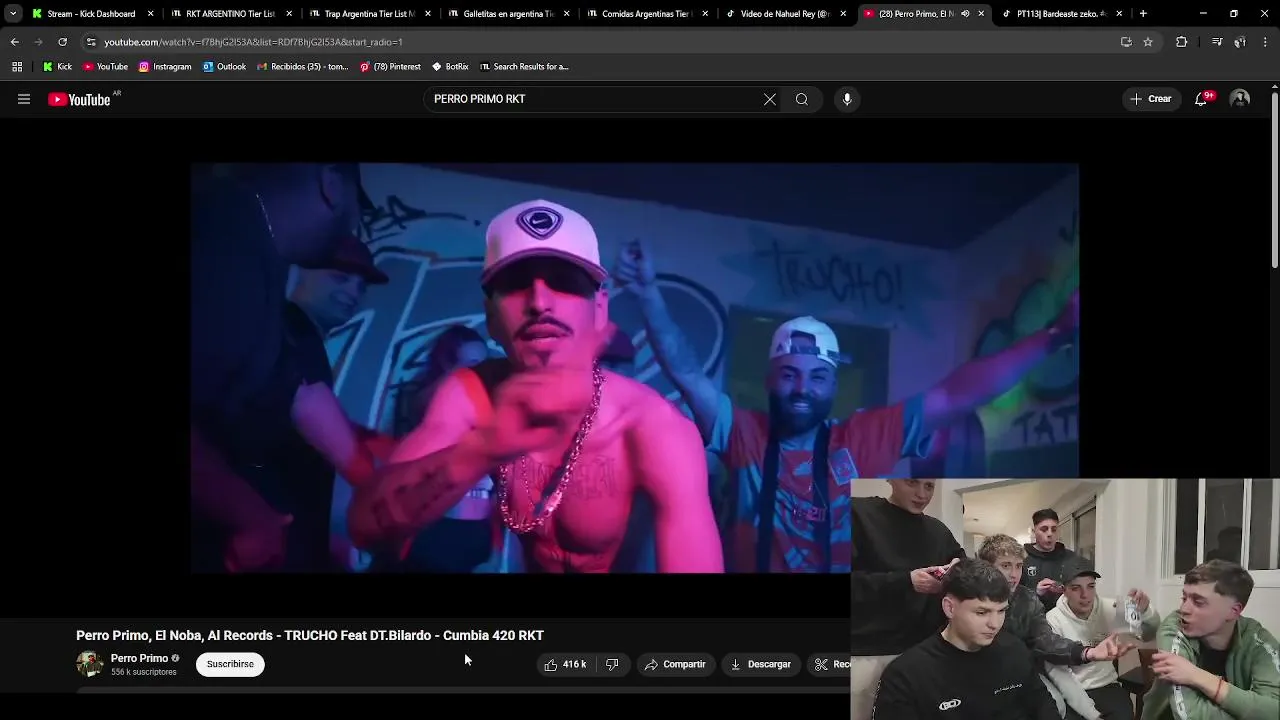Like the video with 416 k likes
The width and height of the screenshot is (1280, 720).
pos(565,664)
